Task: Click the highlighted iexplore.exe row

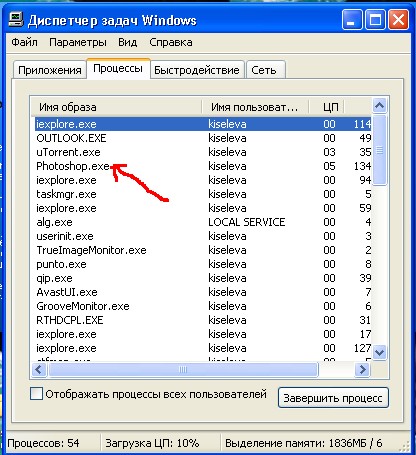Action: [203, 124]
